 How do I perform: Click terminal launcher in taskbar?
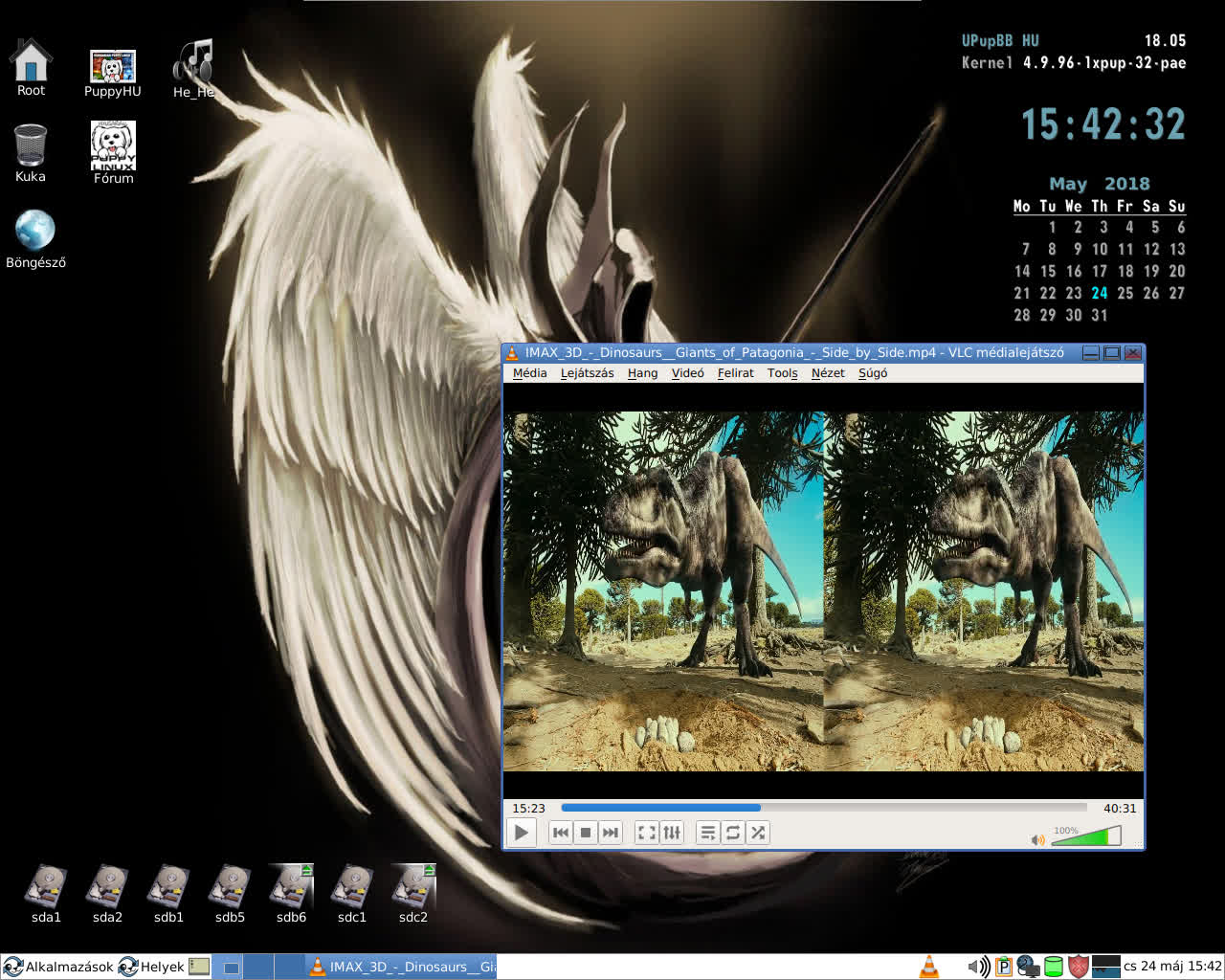199,967
